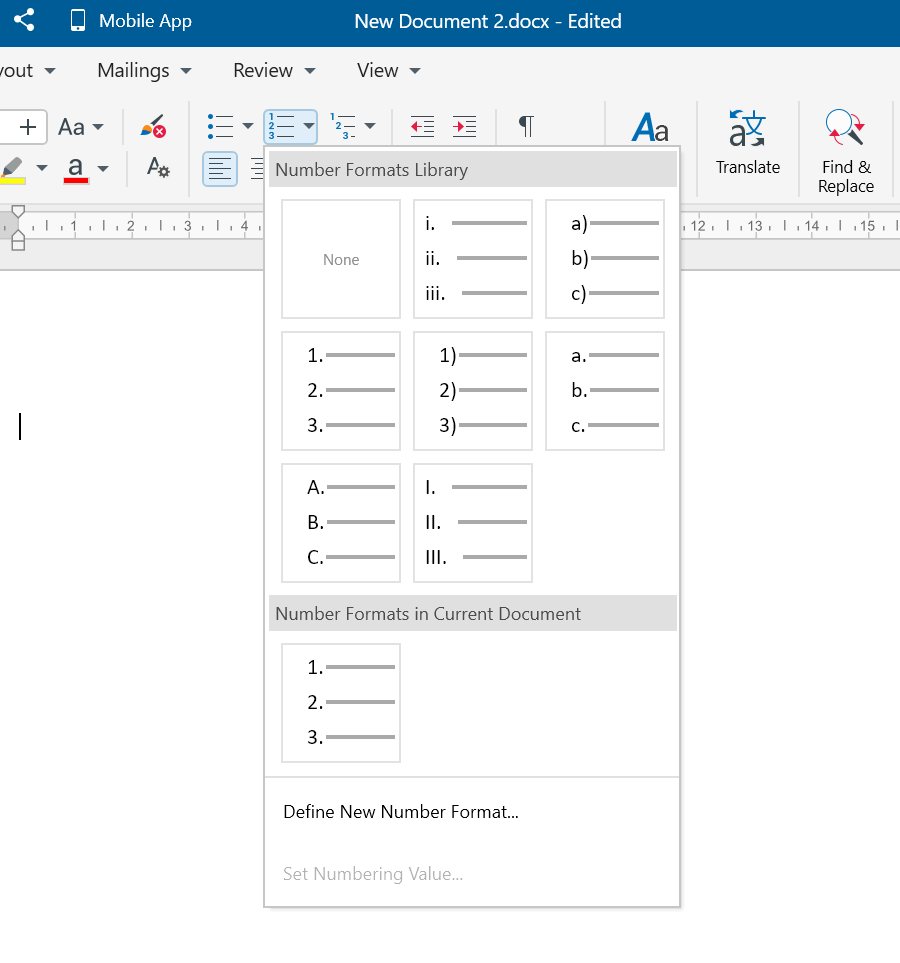Expand the bullet list dropdown arrow
The width and height of the screenshot is (900, 963).
point(248,127)
